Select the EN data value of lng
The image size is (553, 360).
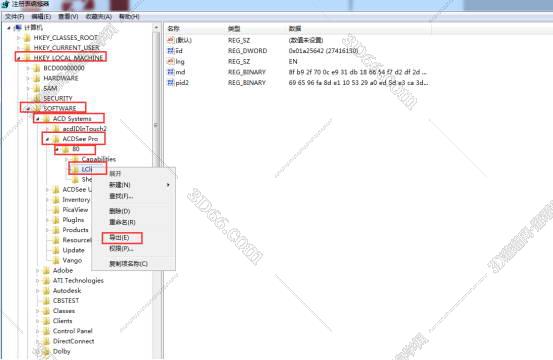[293, 61]
